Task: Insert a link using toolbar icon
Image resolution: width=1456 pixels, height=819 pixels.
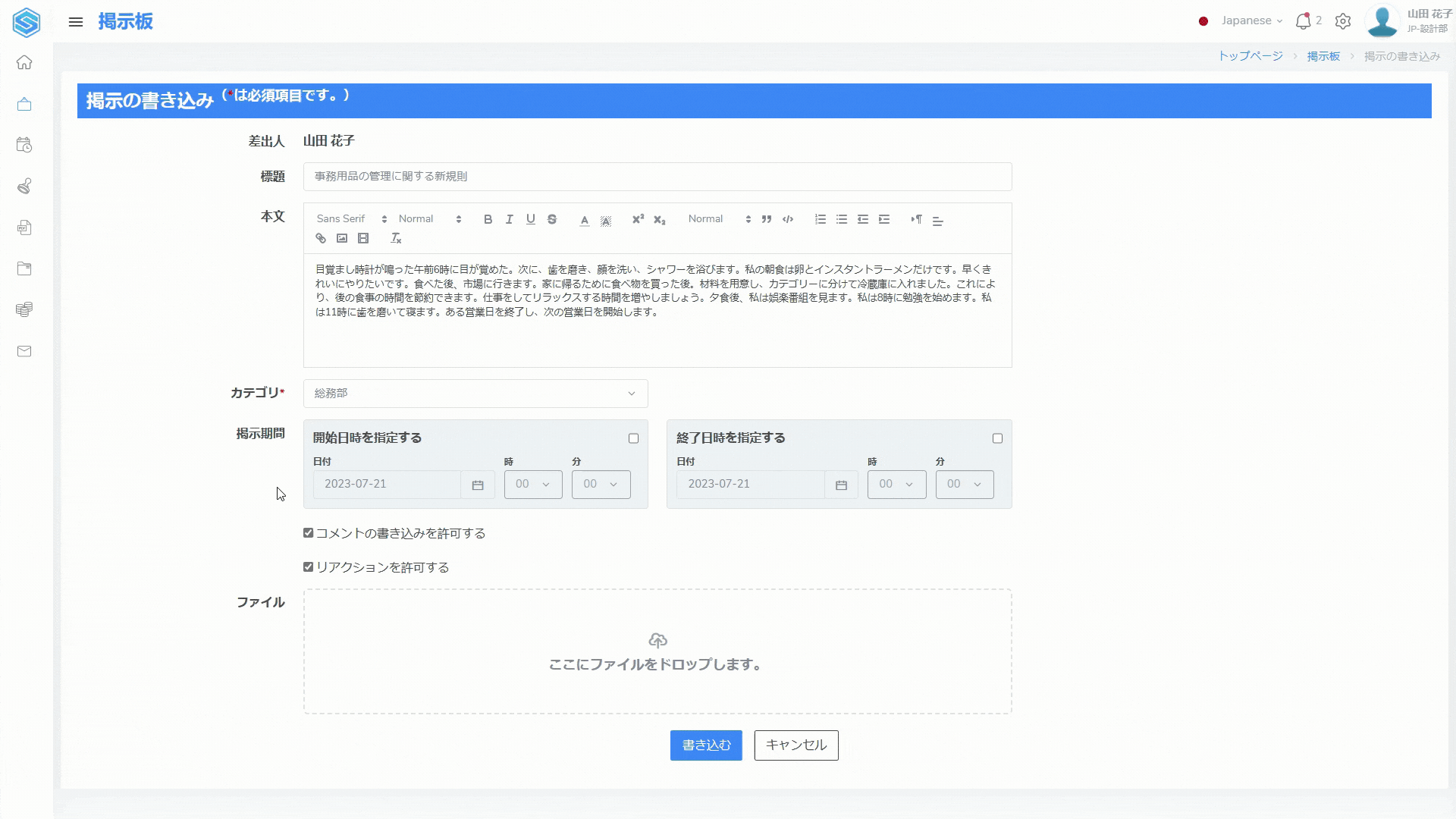Action: [321, 238]
